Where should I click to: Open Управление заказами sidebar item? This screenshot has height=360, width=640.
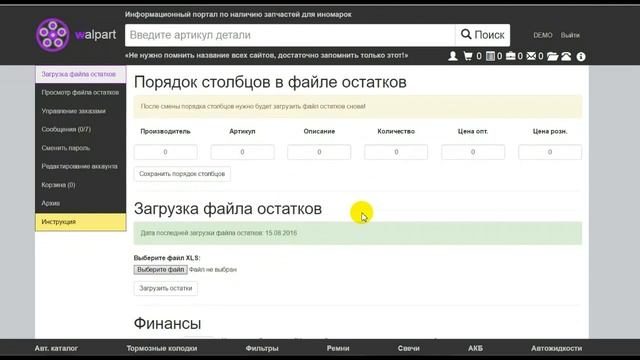[x=80, y=111]
